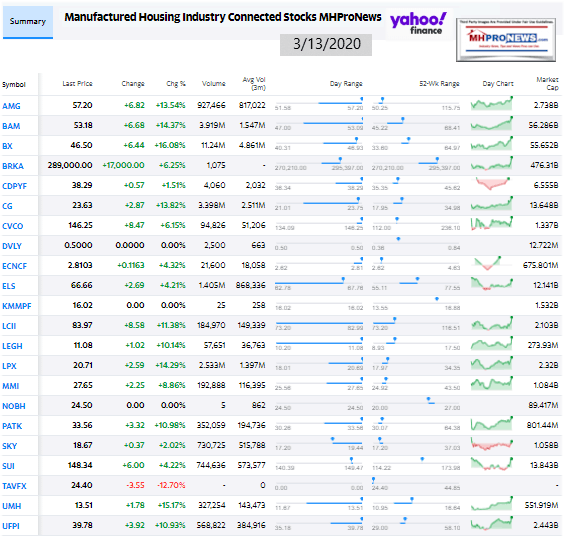Open the BAM ticker symbol link
The height and width of the screenshot is (544, 565).
click(11, 126)
